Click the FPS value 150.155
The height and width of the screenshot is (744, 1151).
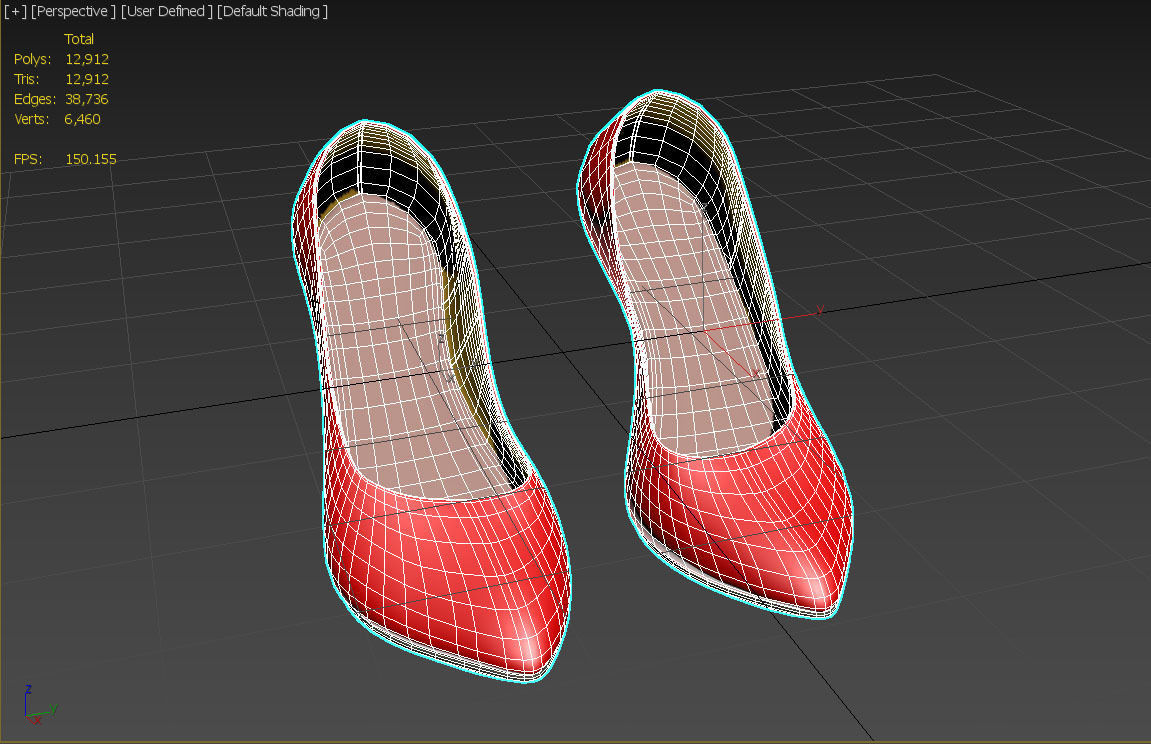pos(91,159)
